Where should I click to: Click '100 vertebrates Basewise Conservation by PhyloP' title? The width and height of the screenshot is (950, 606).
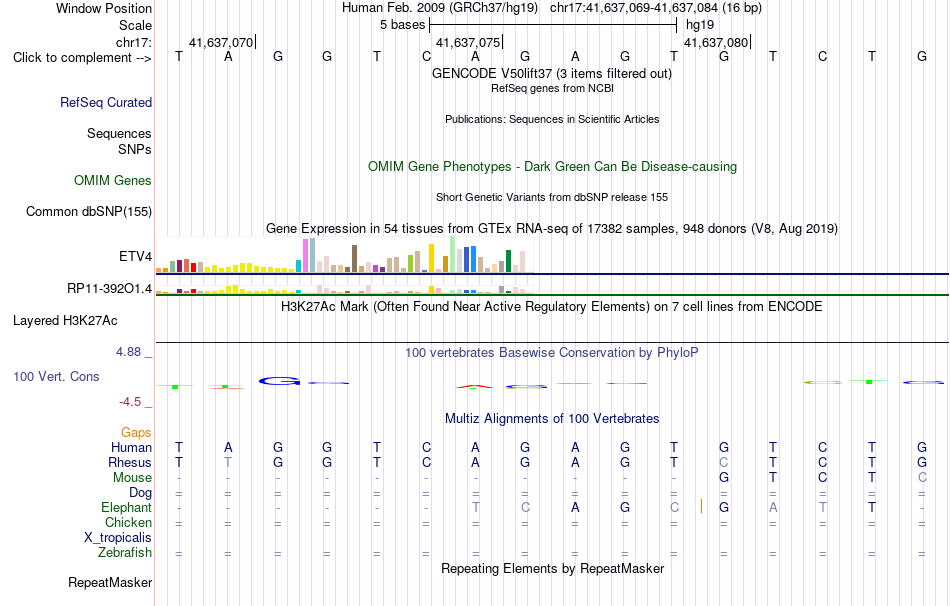(x=552, y=353)
